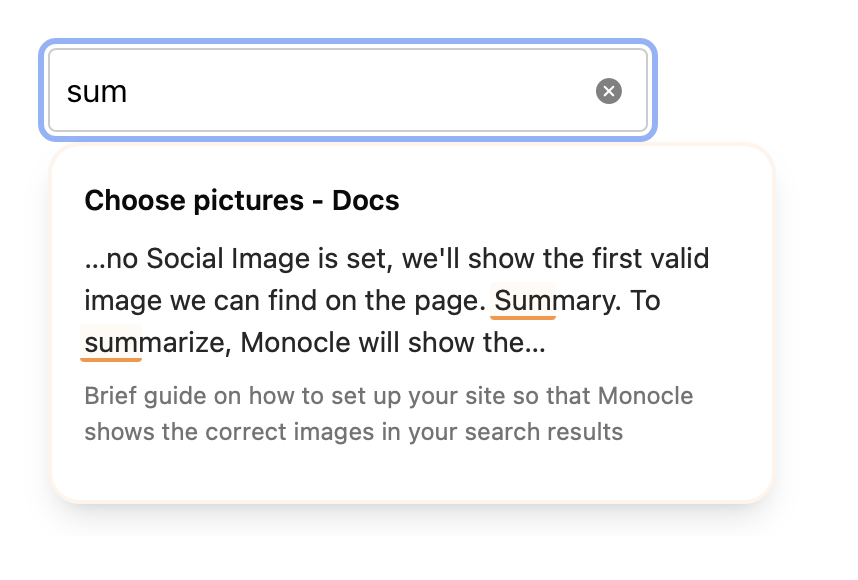This screenshot has height=580, width=858.
Task: Clear the search field with the X icon
Action: pyautogui.click(x=609, y=91)
